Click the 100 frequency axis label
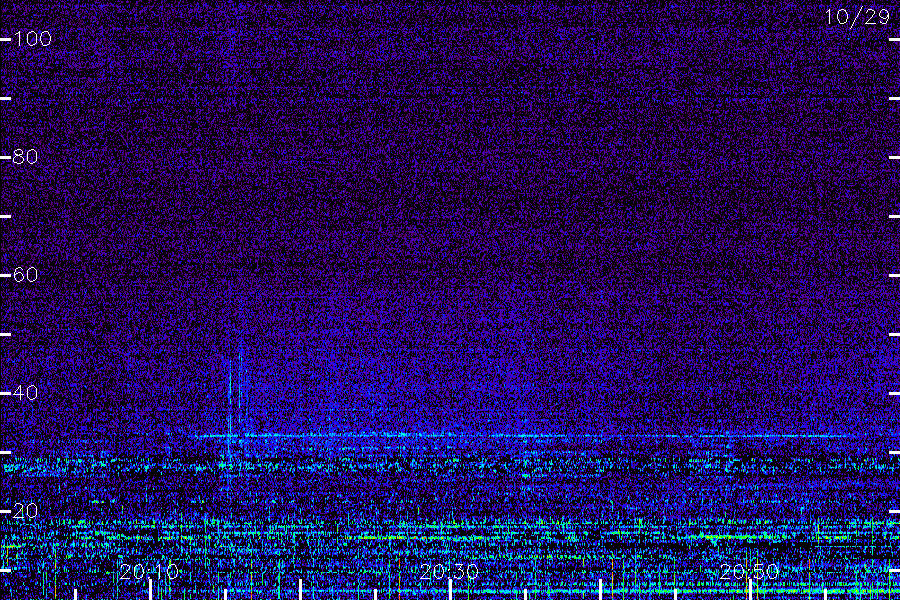900x600 pixels. [33, 39]
